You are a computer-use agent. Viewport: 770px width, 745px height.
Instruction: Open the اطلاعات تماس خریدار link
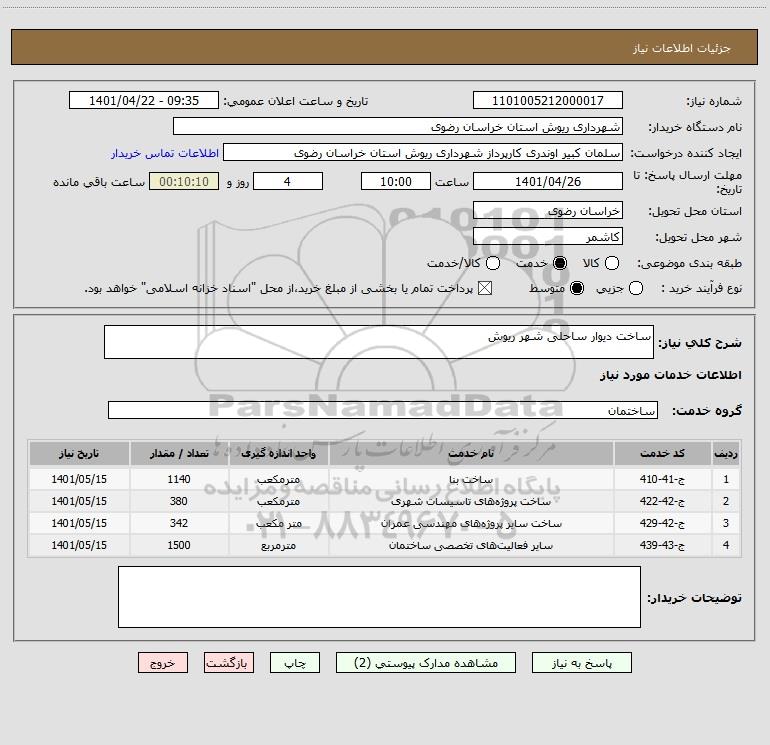[165, 153]
